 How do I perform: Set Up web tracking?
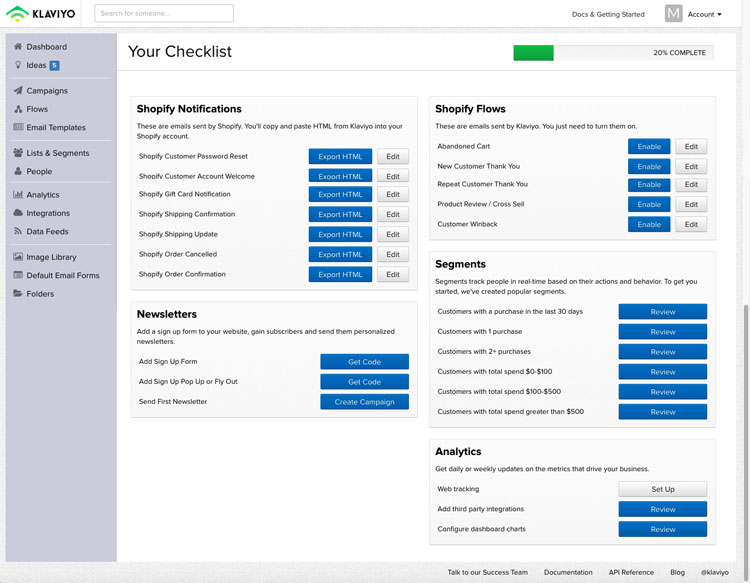pyautogui.click(x=662, y=489)
